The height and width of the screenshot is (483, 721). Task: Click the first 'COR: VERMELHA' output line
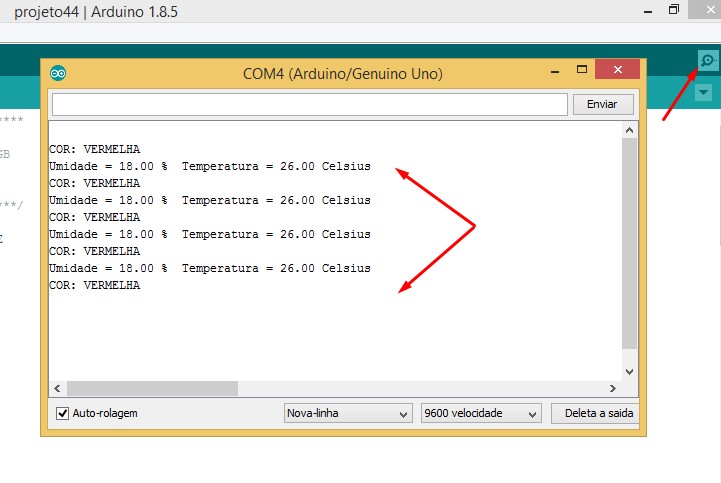pyautogui.click(x=94, y=149)
